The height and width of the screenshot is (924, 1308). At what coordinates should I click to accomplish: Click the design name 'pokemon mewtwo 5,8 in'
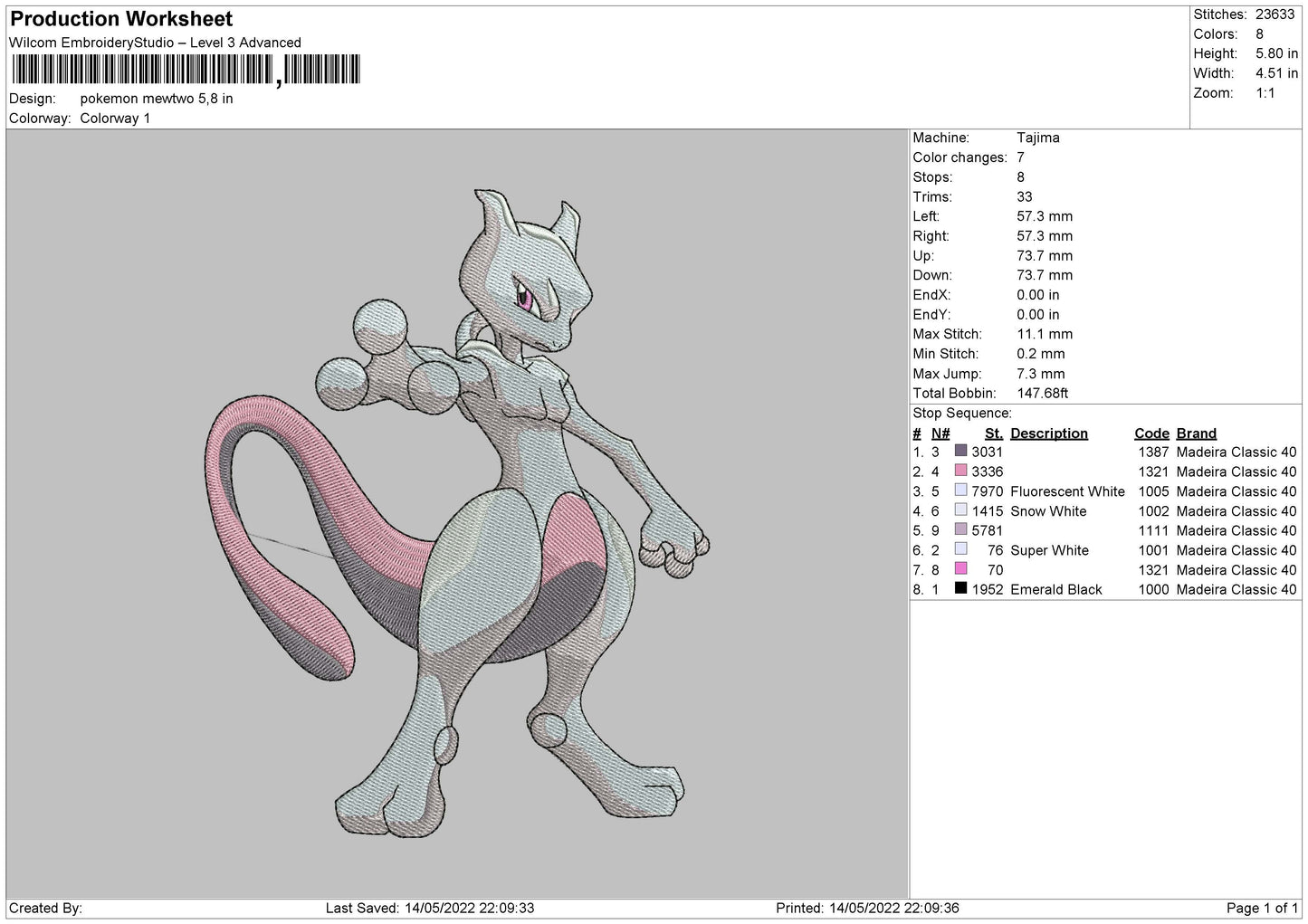coord(157,99)
